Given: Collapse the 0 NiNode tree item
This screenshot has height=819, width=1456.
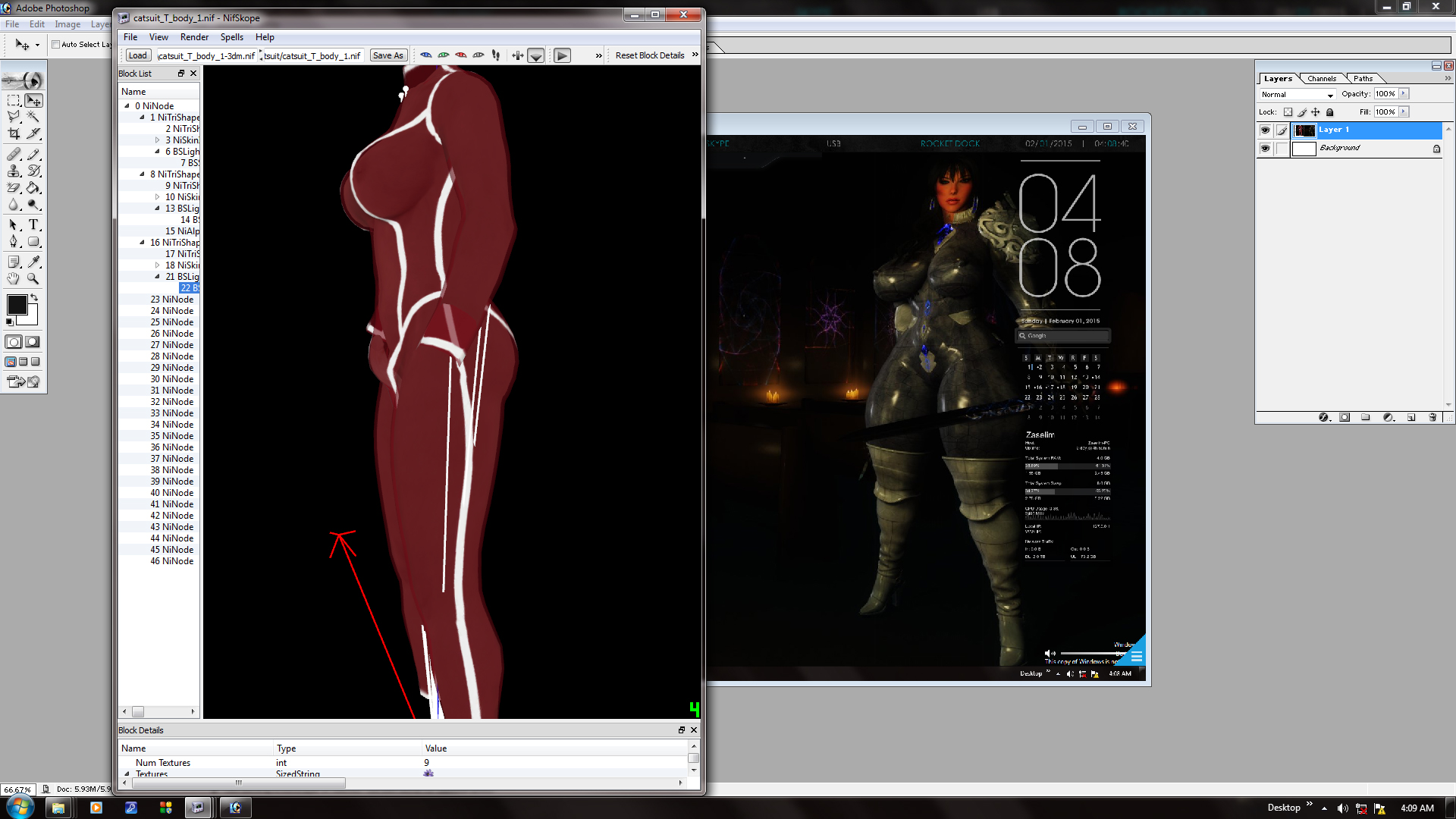Looking at the screenshot, I should [x=127, y=106].
